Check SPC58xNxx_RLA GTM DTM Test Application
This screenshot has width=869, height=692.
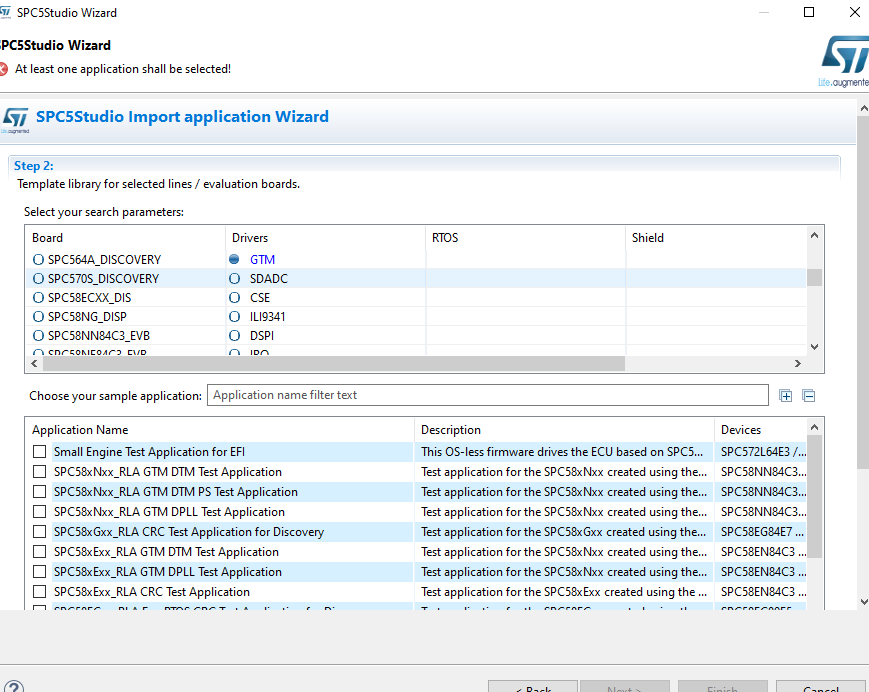click(x=39, y=471)
